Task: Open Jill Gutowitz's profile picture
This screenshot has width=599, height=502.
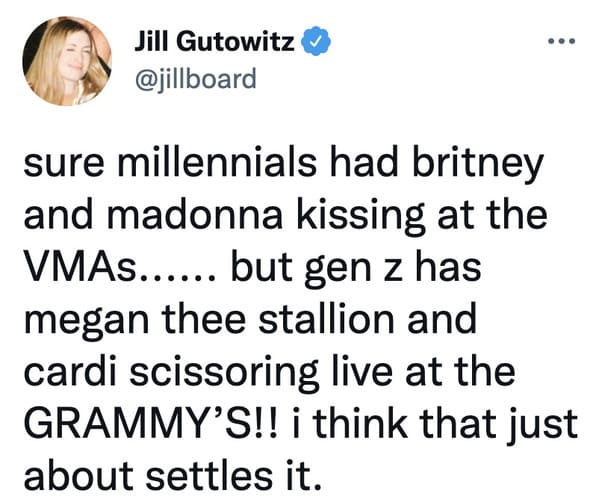Action: (x=67, y=60)
